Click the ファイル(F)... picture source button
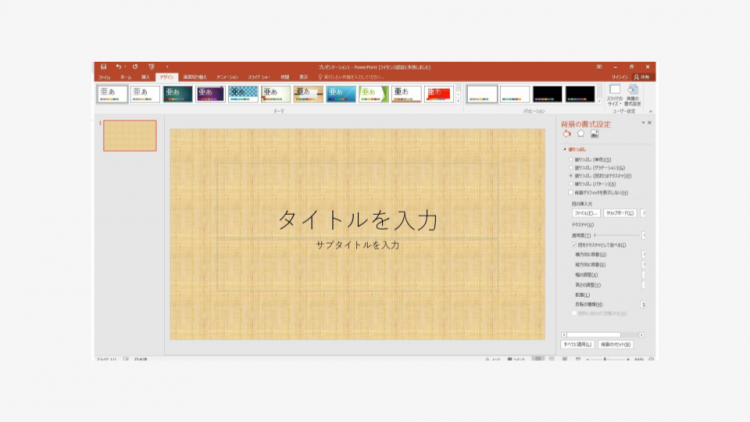750x422 pixels. point(586,213)
